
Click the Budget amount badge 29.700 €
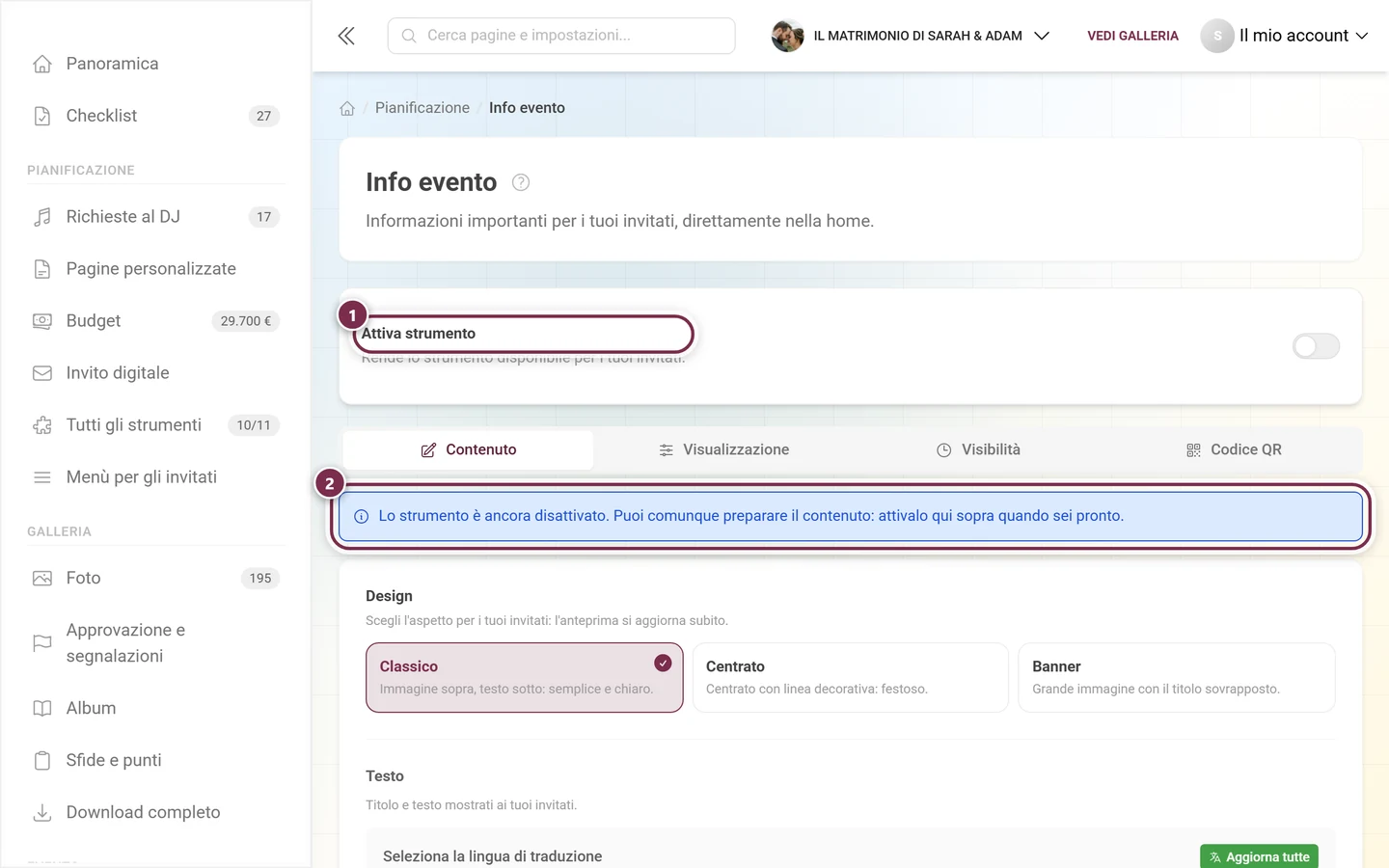pos(246,321)
